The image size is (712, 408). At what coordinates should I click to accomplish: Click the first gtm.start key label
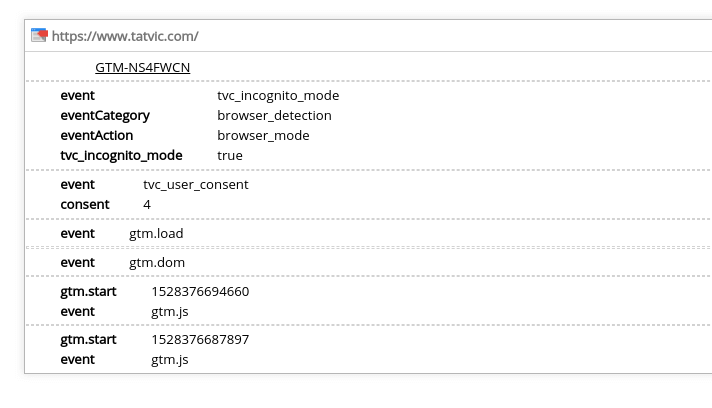(x=89, y=292)
